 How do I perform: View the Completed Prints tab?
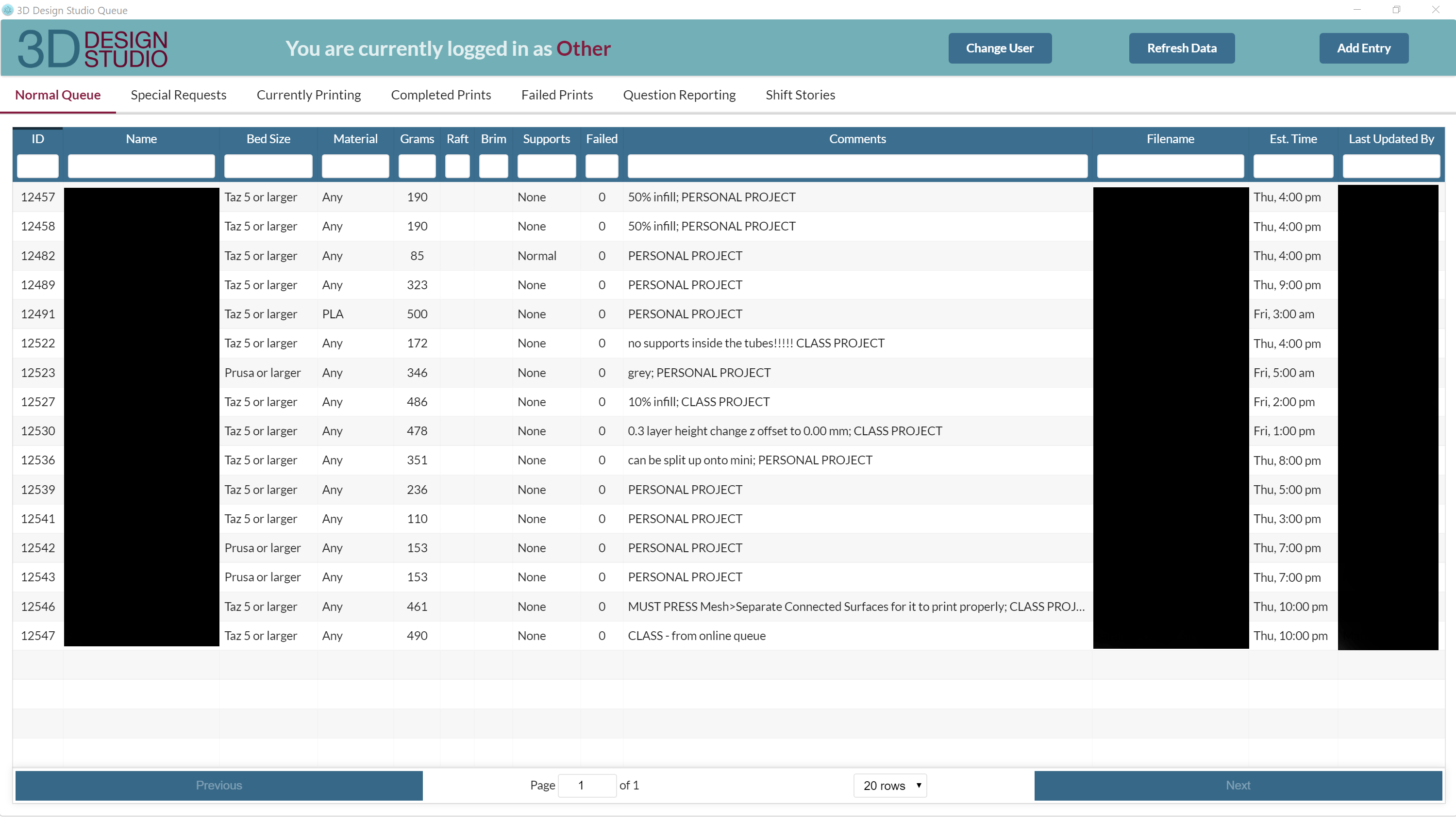point(441,95)
